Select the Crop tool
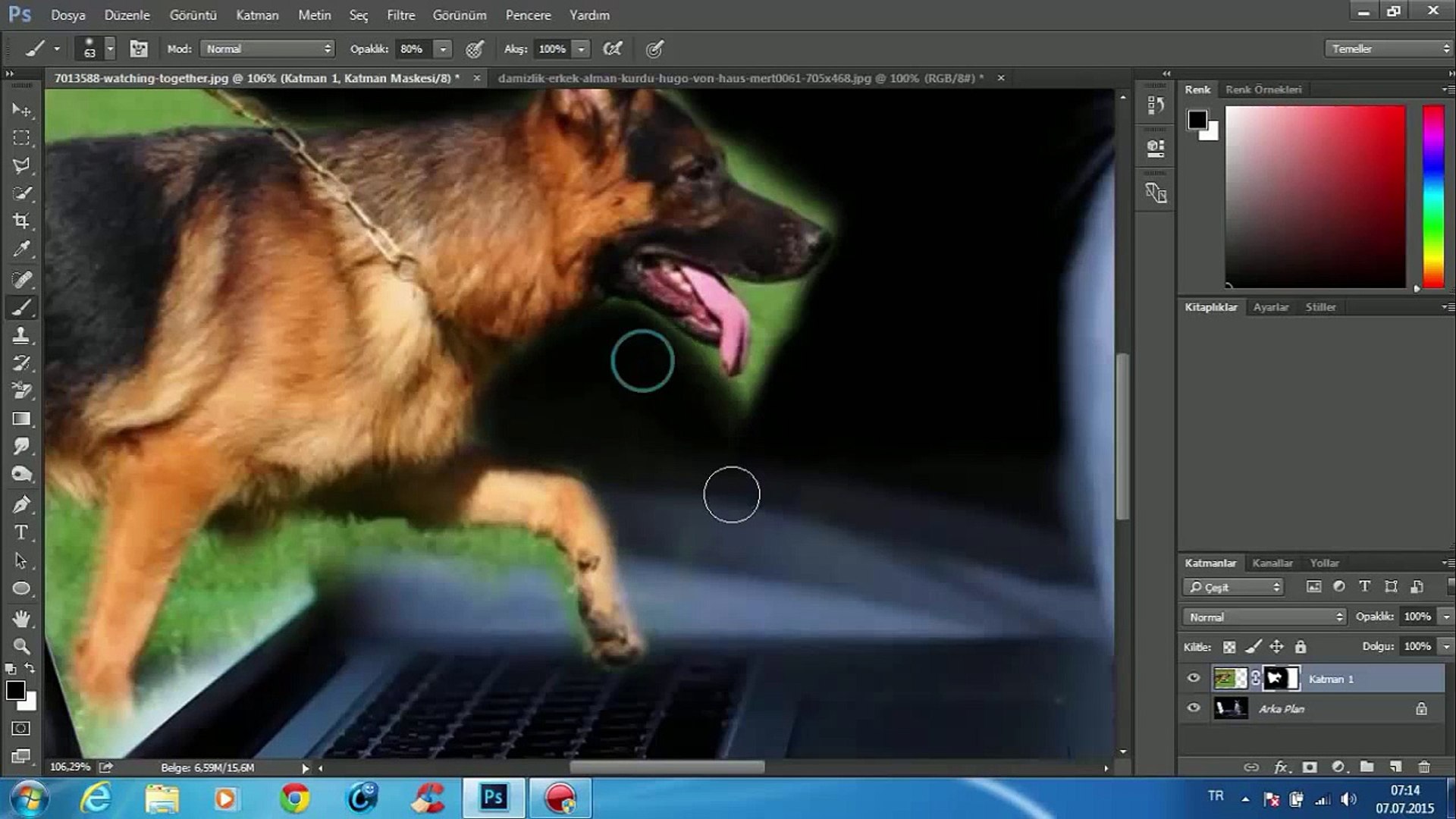The height and width of the screenshot is (819, 1456). [21, 221]
